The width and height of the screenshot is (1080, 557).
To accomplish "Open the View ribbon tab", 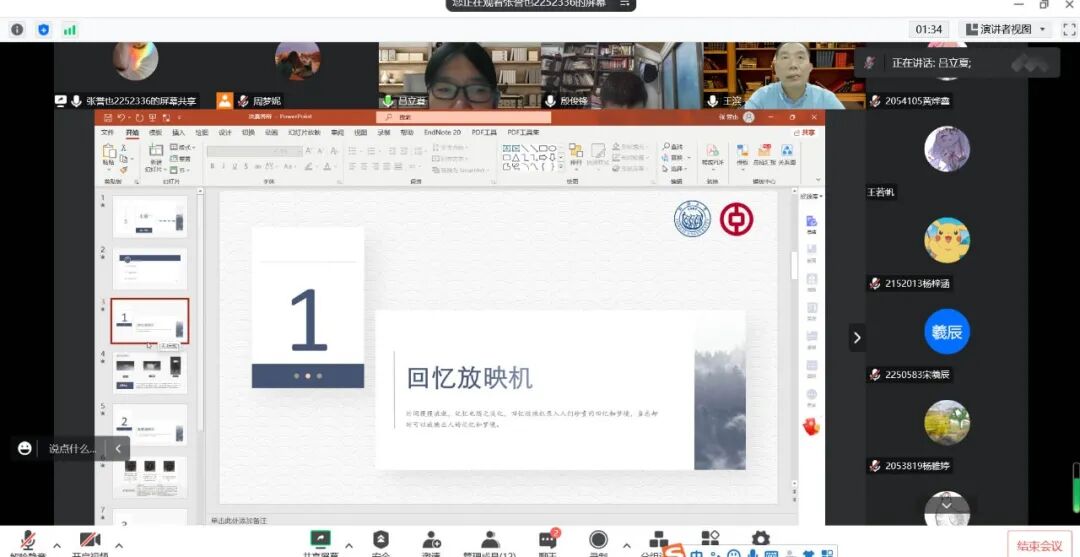I will (x=360, y=132).
